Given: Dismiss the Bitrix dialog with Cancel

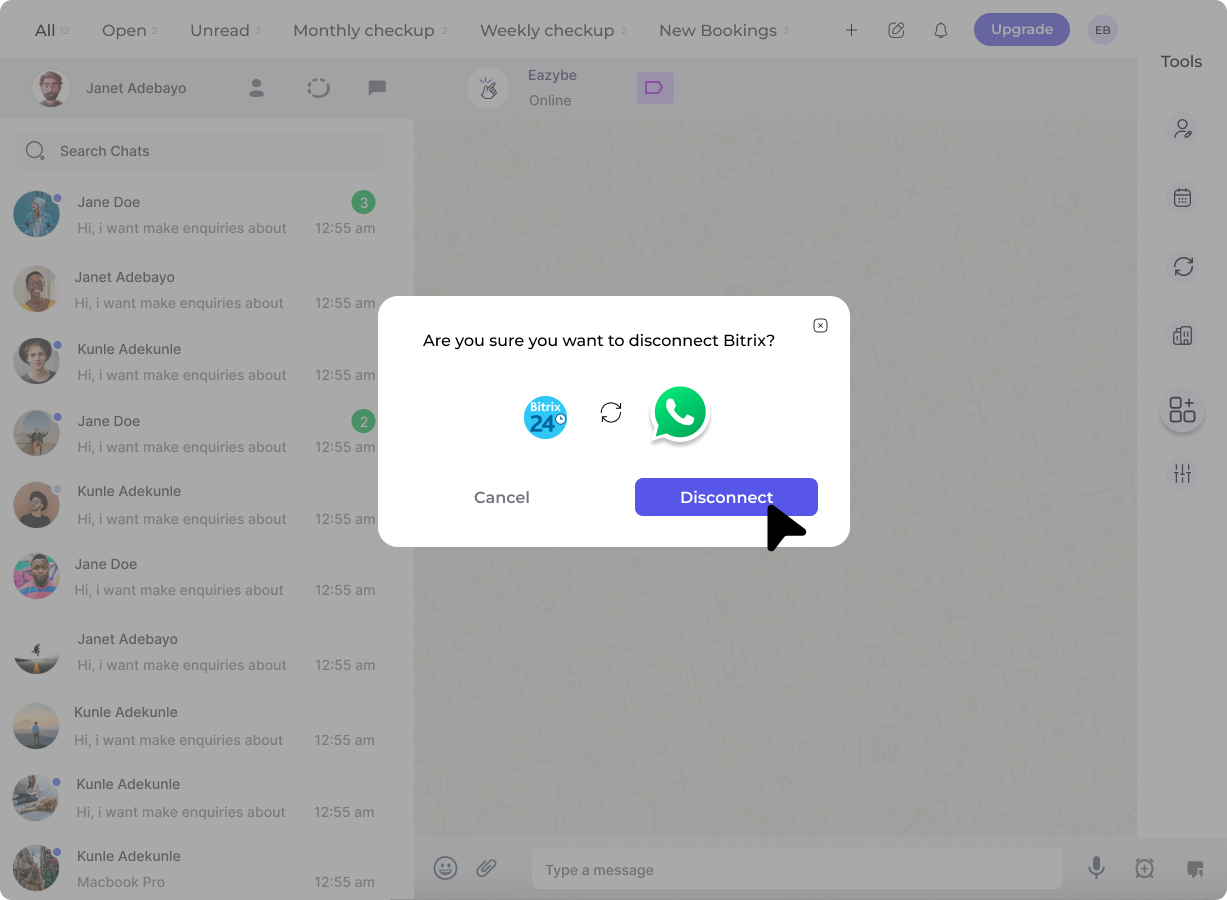Looking at the screenshot, I should click(x=501, y=497).
